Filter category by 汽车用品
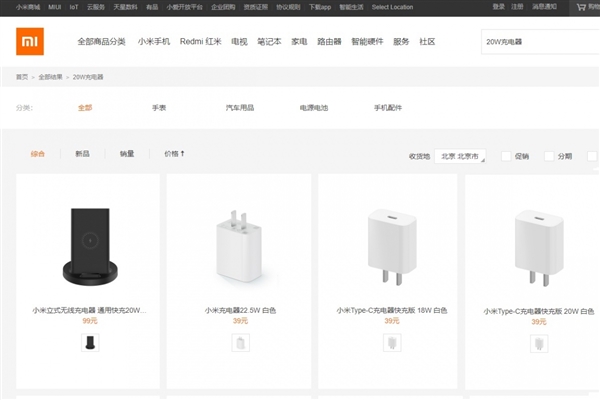This screenshot has width=600, height=400. click(240, 108)
